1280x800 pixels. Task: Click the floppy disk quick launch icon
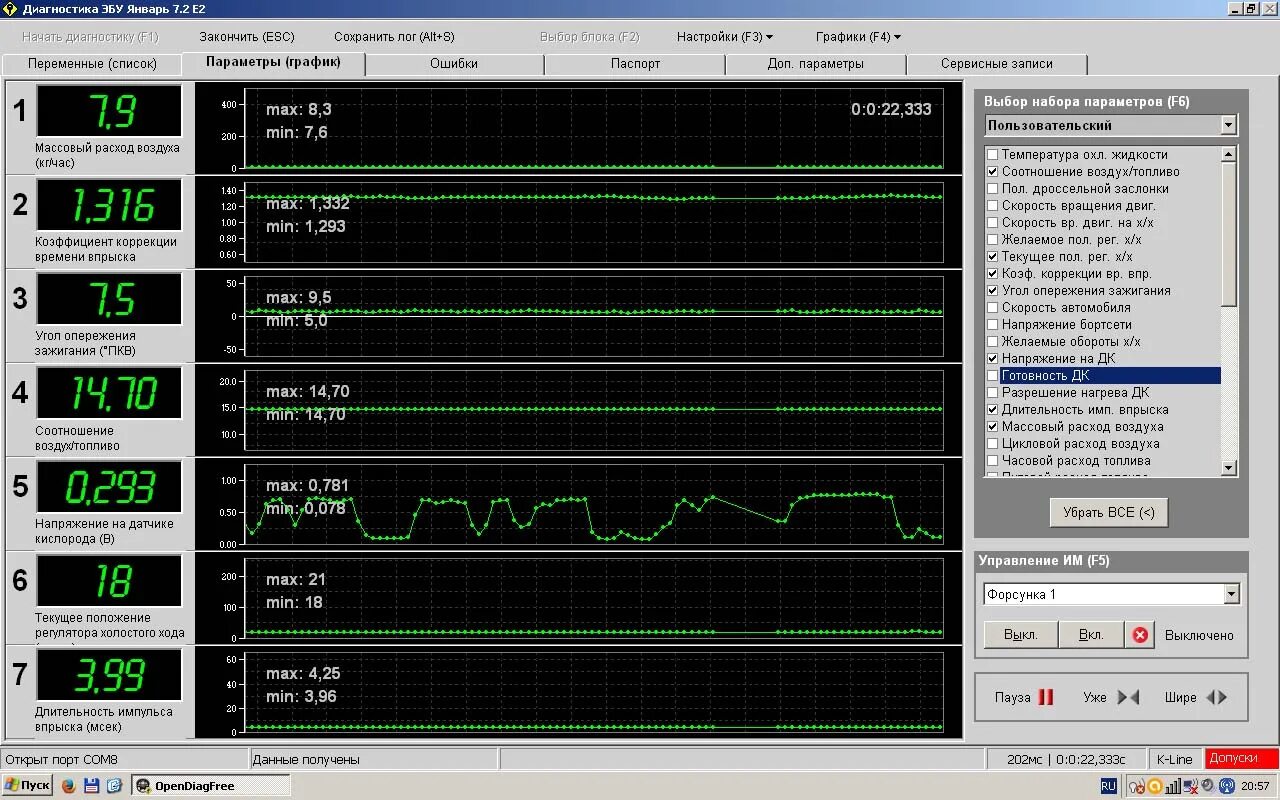91,786
